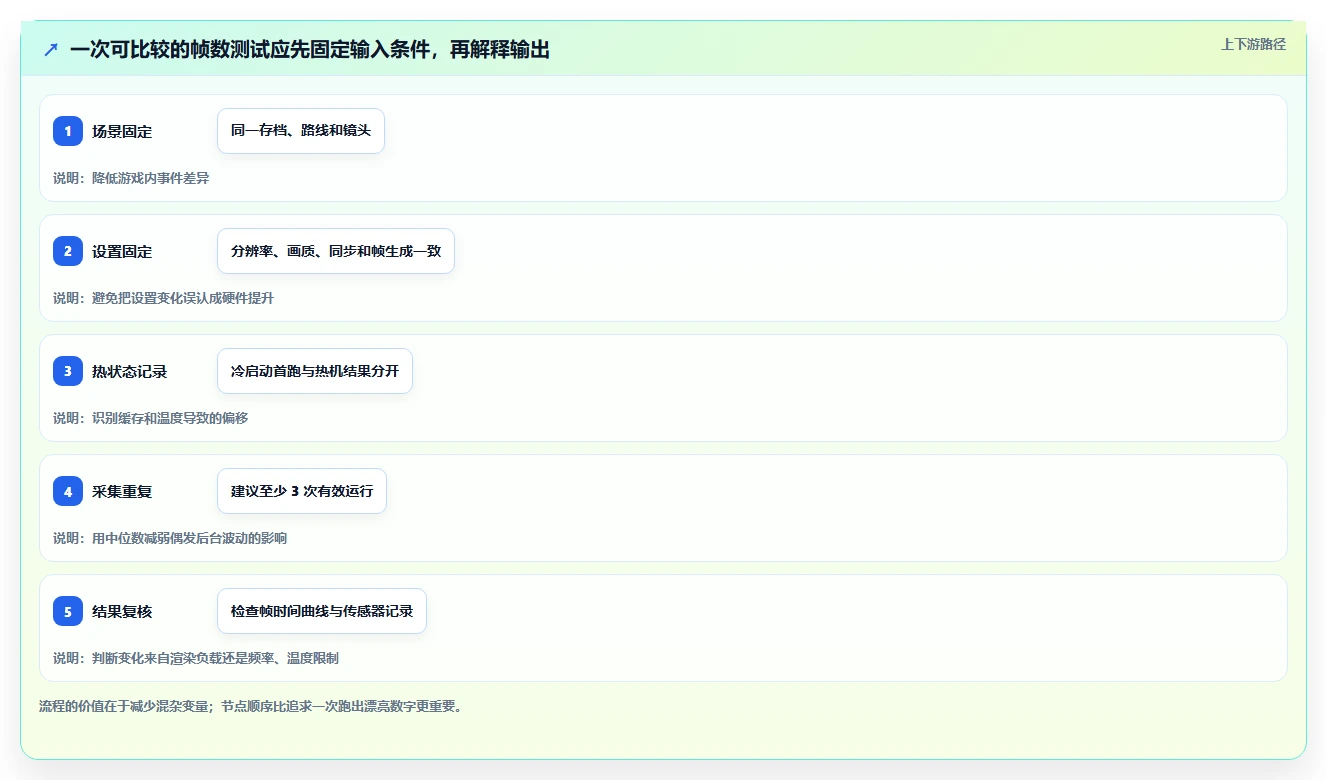
Task: Click the 结果复核 step title
Action: tap(122, 611)
